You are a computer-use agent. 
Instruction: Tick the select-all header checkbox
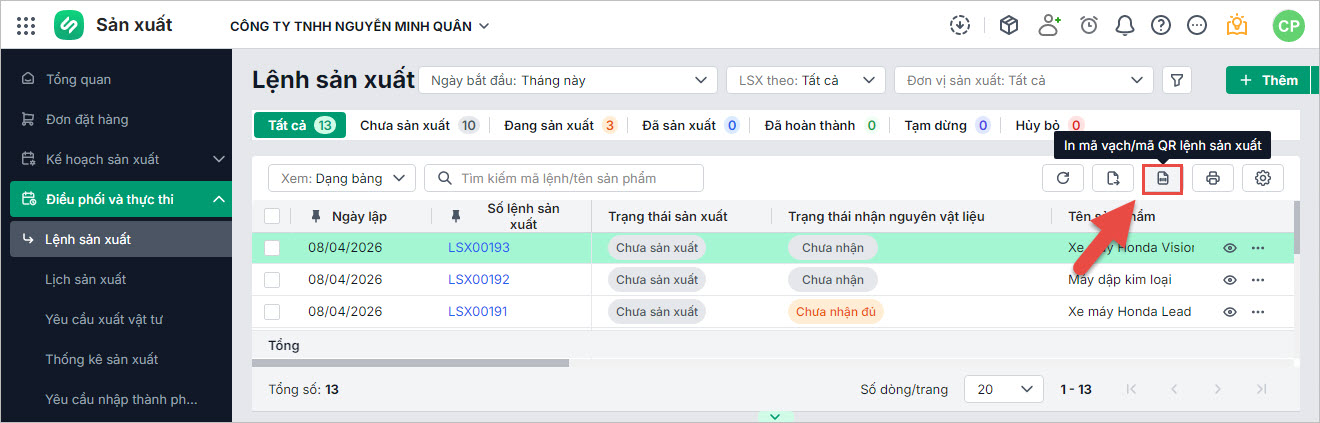pos(272,216)
